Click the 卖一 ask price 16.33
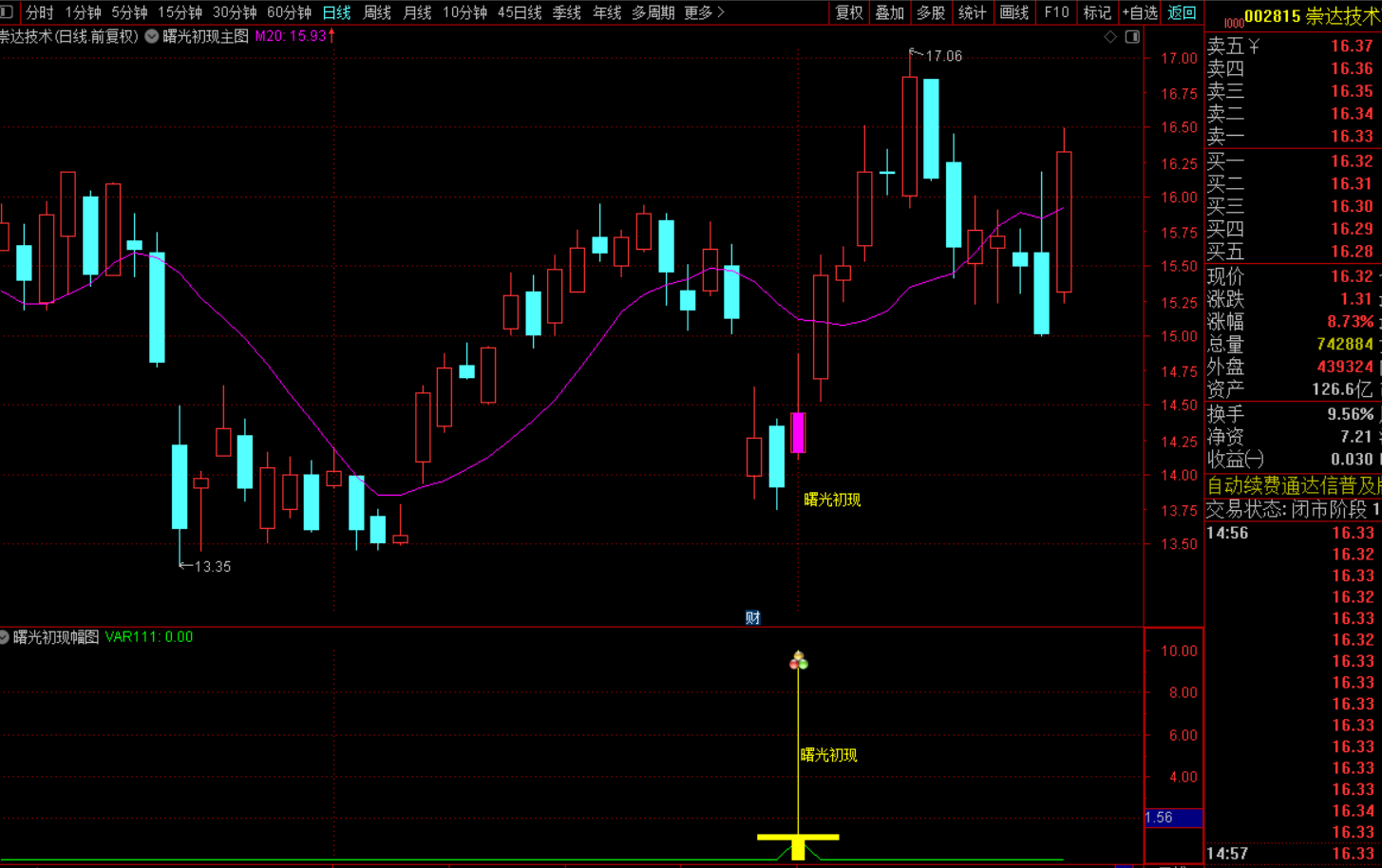Image resolution: width=1382 pixels, height=868 pixels. [x=1352, y=137]
